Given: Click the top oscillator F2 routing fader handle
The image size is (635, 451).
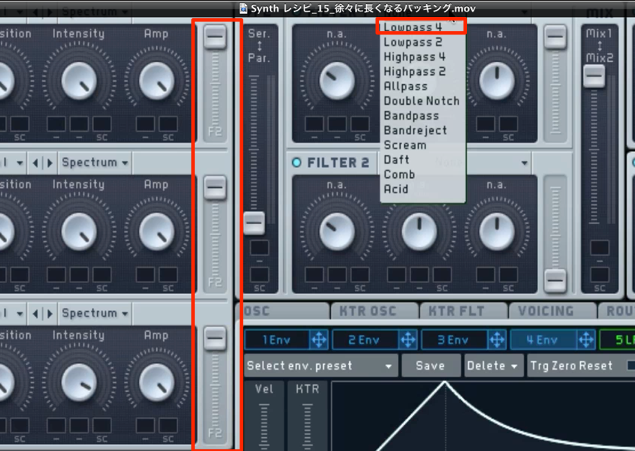Looking at the screenshot, I should coord(215,37).
